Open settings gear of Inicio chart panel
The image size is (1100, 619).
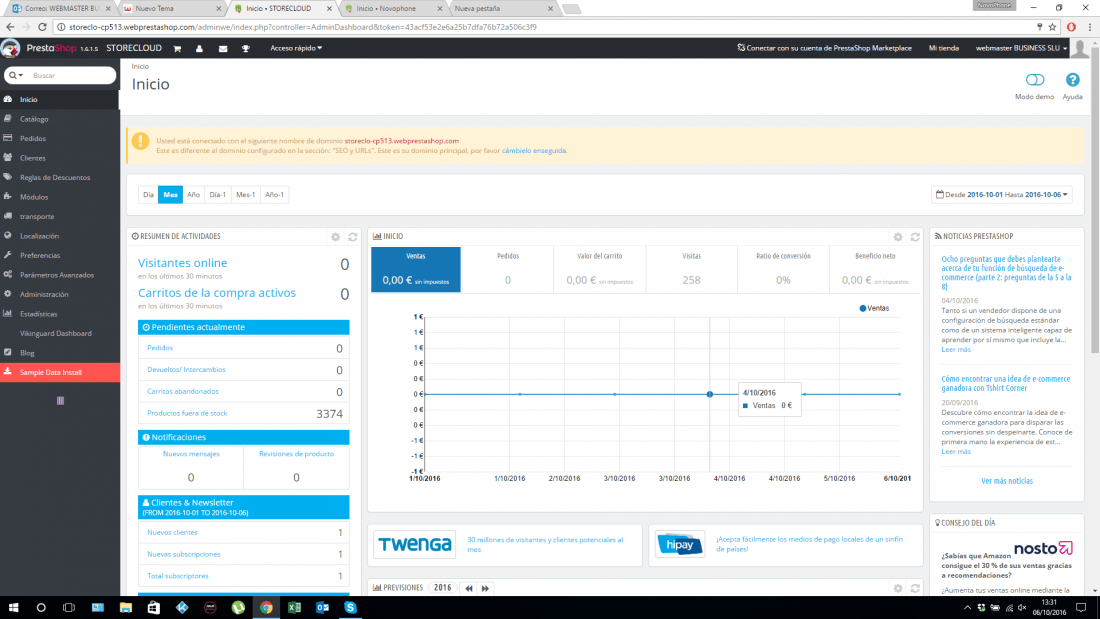click(x=898, y=237)
